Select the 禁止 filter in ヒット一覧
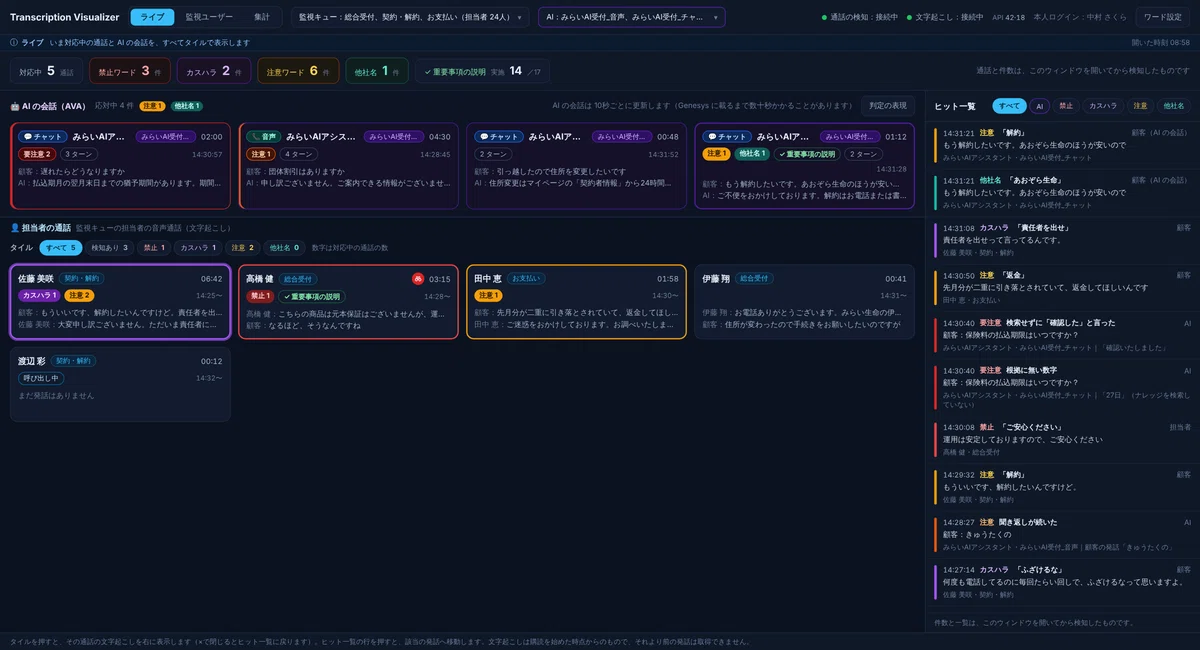The width and height of the screenshot is (1200, 650). pos(1066,106)
